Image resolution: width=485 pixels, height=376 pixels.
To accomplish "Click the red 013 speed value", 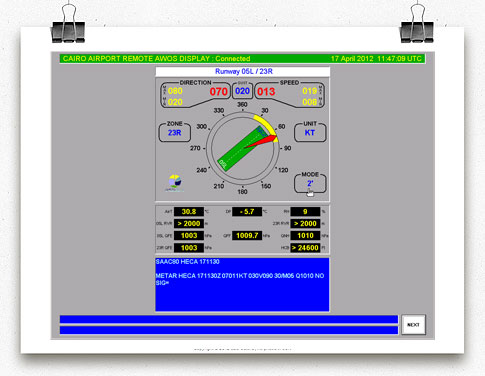I will 266,91.
